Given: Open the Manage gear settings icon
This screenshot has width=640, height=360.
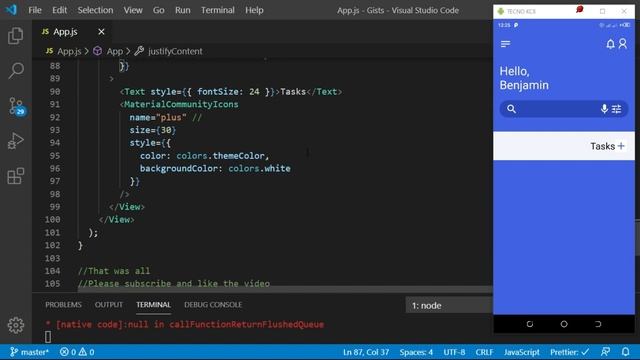Looking at the screenshot, I should (16, 325).
